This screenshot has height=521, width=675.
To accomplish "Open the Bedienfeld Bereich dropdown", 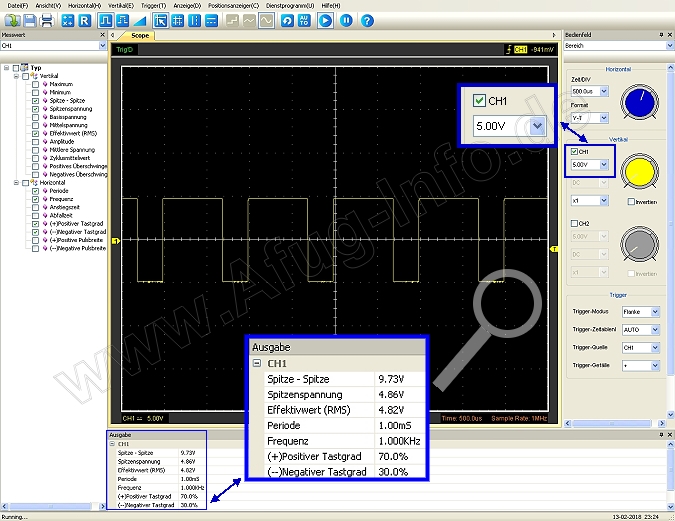I will [669, 45].
